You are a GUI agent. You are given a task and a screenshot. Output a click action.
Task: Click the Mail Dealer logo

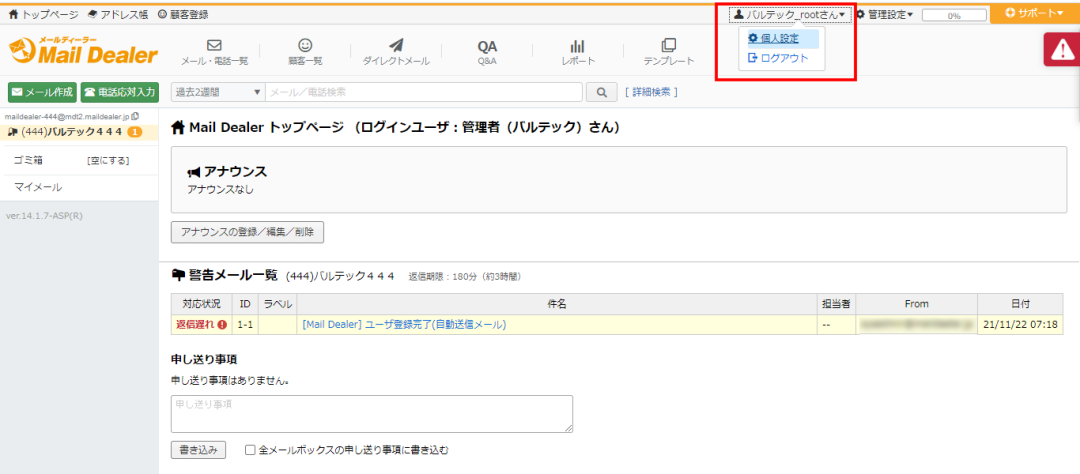pos(83,52)
